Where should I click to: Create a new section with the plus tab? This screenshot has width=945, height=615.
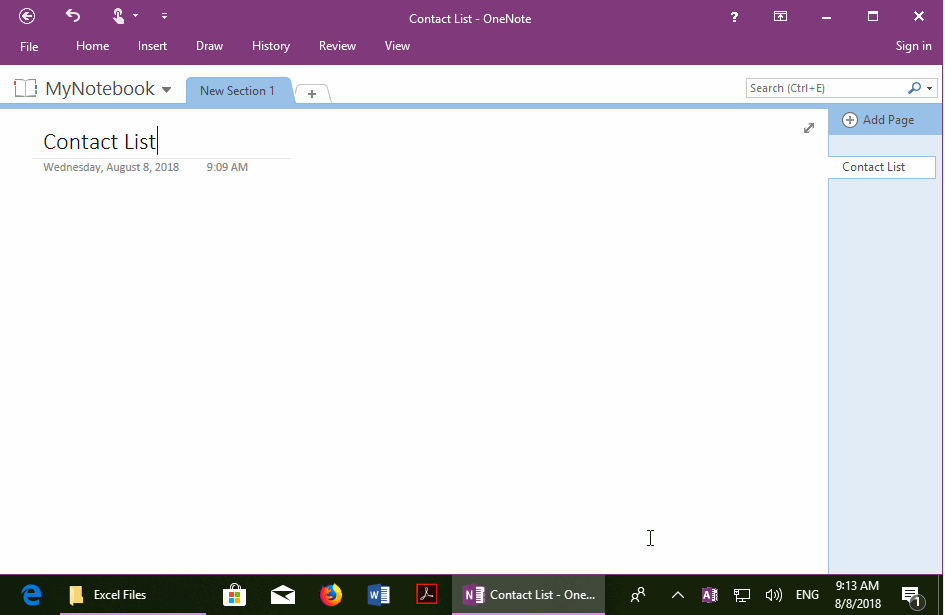[x=312, y=93]
